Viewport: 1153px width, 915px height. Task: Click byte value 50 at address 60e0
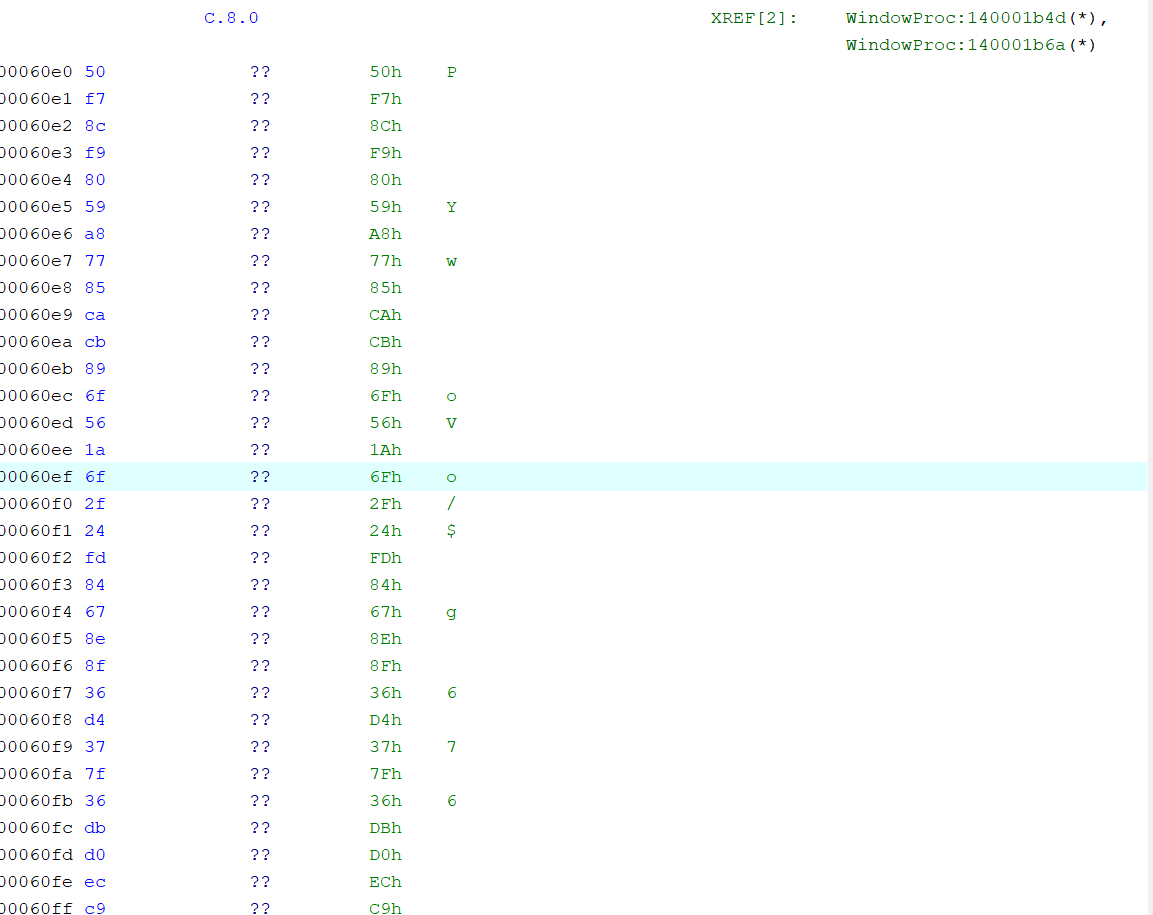[95, 72]
